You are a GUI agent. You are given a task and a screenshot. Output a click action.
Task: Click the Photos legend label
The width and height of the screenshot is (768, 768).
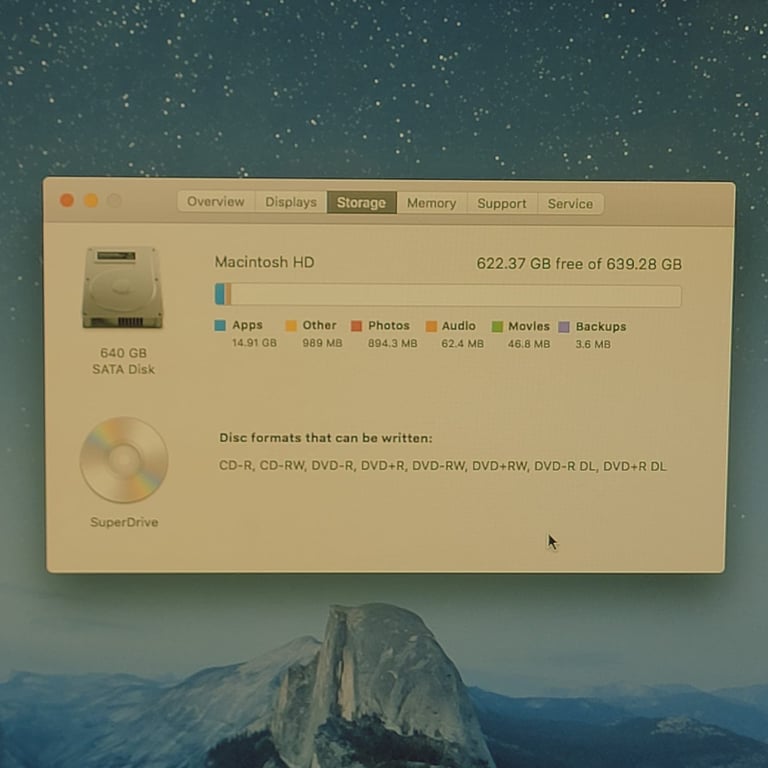[x=389, y=326]
